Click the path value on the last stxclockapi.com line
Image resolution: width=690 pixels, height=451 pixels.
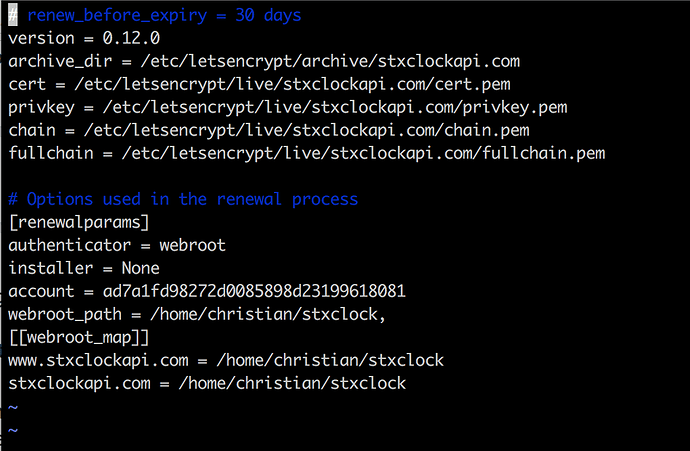coord(292,383)
